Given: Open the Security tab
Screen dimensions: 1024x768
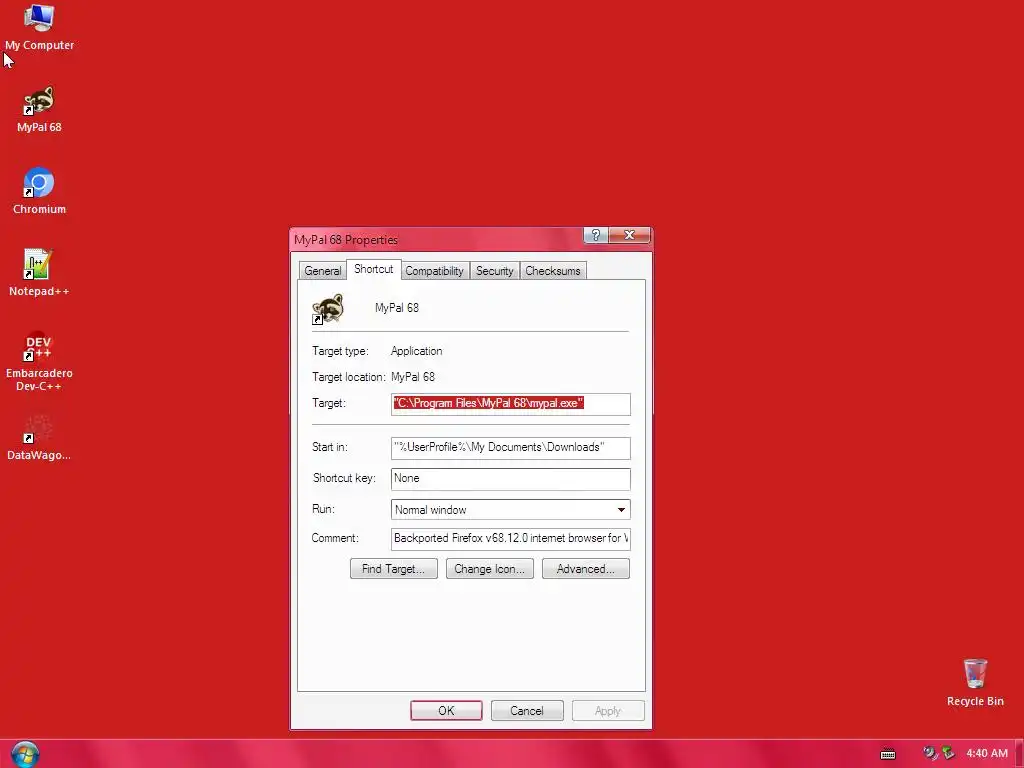Looking at the screenshot, I should 494,271.
